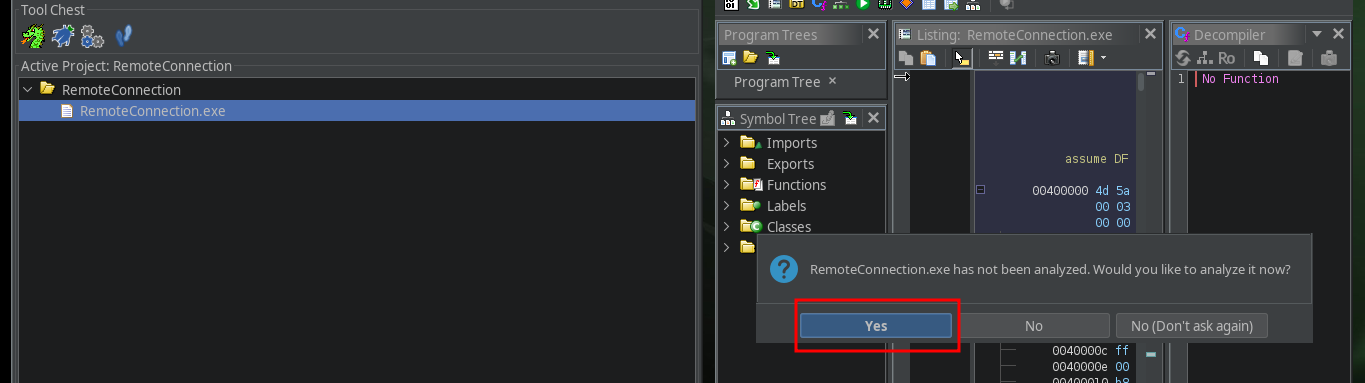Viewport: 1365px width, 383px height.
Task: Create a new program tree view icon
Action: (729, 58)
